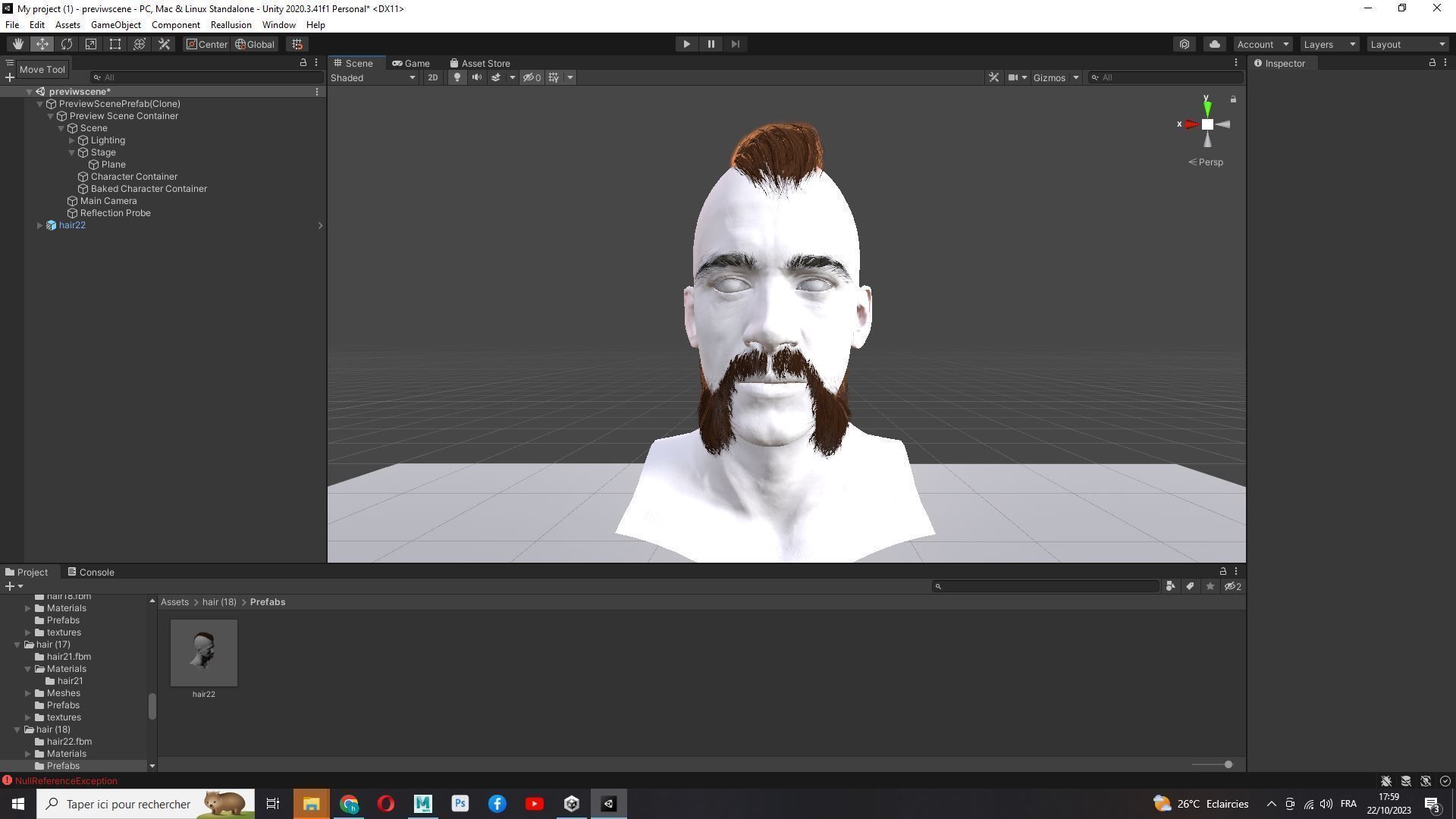Viewport: 1456px width, 819px height.
Task: Expand the Lighting hierarchy item
Action: pyautogui.click(x=71, y=140)
